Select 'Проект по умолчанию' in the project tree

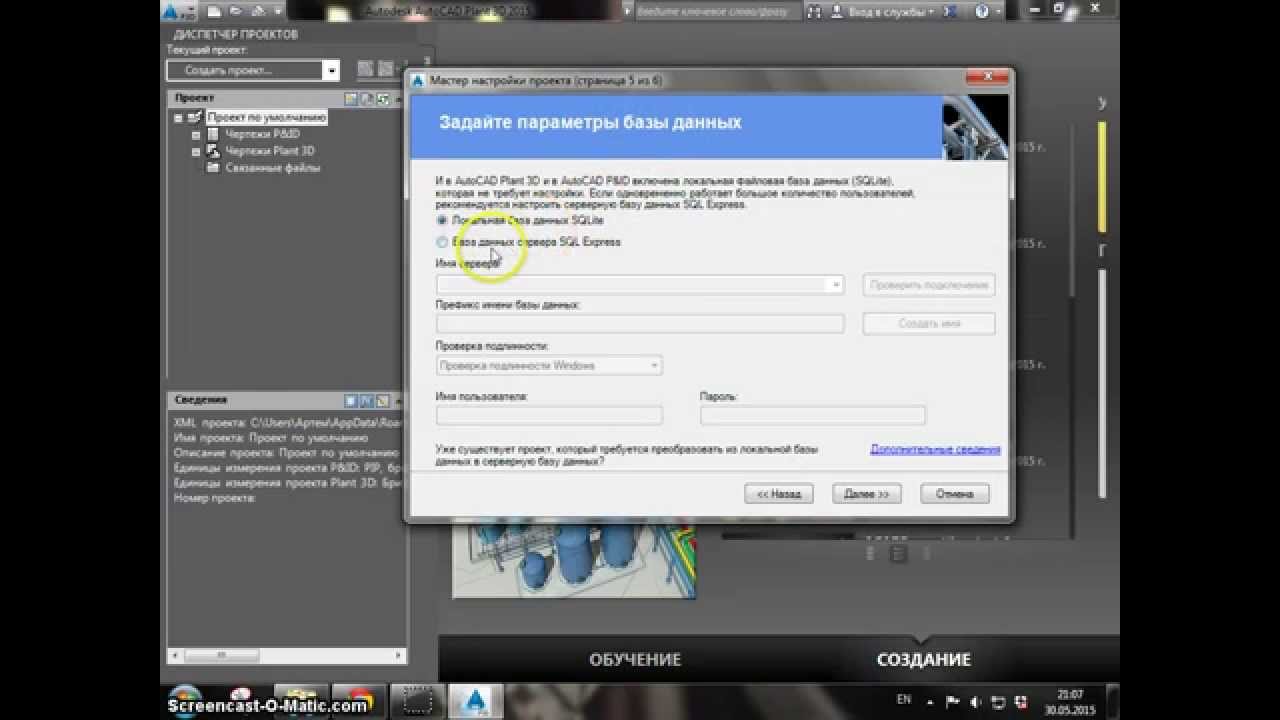pos(267,118)
